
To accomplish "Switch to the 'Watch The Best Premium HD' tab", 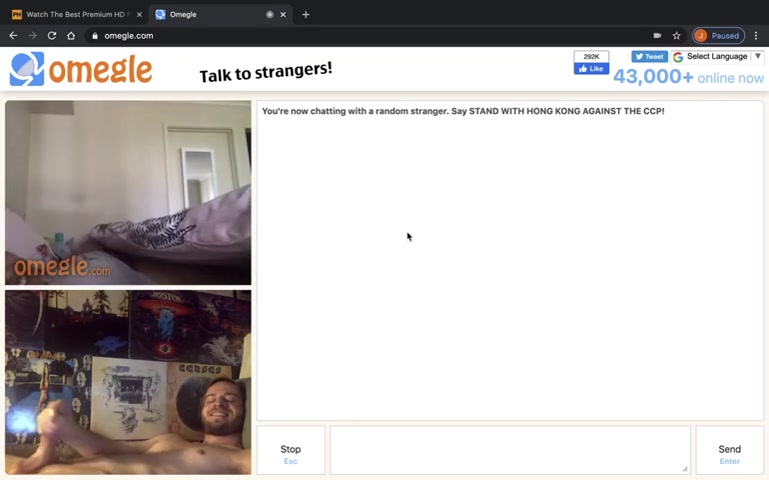I will pyautogui.click(x=76, y=15).
